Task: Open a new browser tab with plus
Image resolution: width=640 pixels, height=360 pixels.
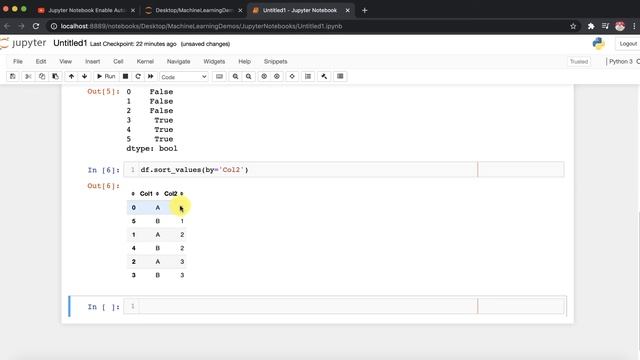Action: coord(364,10)
